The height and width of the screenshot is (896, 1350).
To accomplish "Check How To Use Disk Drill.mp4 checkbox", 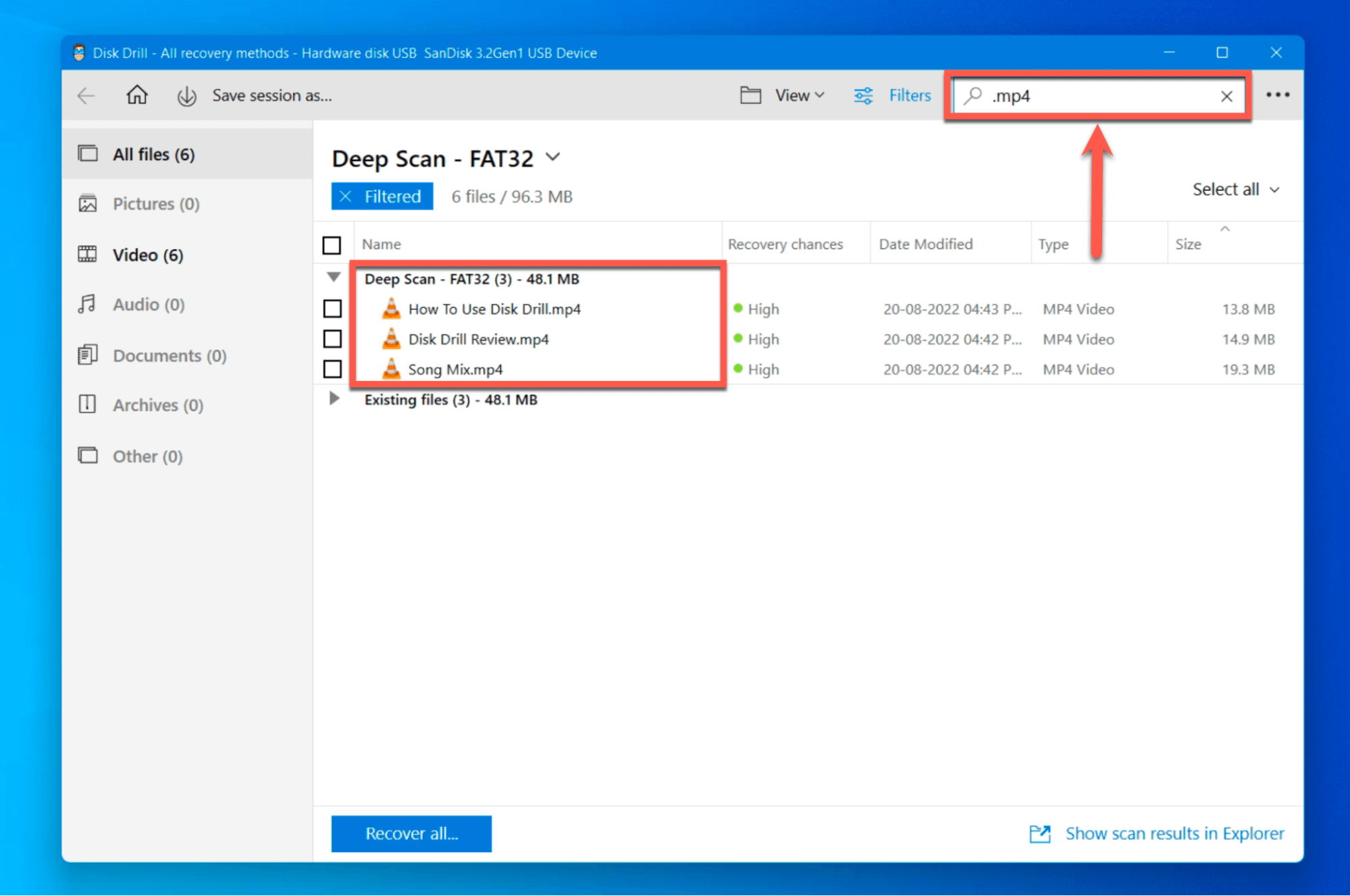I will tap(332, 309).
